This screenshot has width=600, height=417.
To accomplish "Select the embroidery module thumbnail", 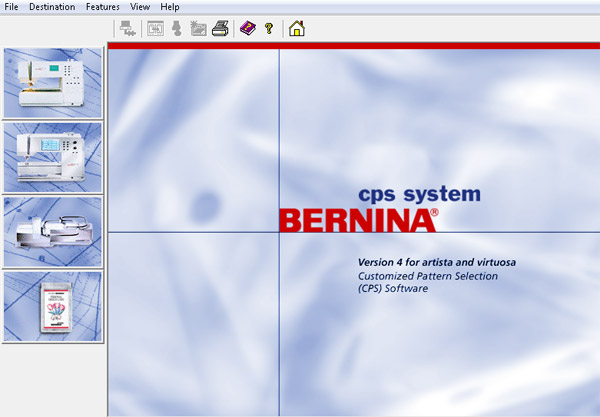I will [x=53, y=232].
